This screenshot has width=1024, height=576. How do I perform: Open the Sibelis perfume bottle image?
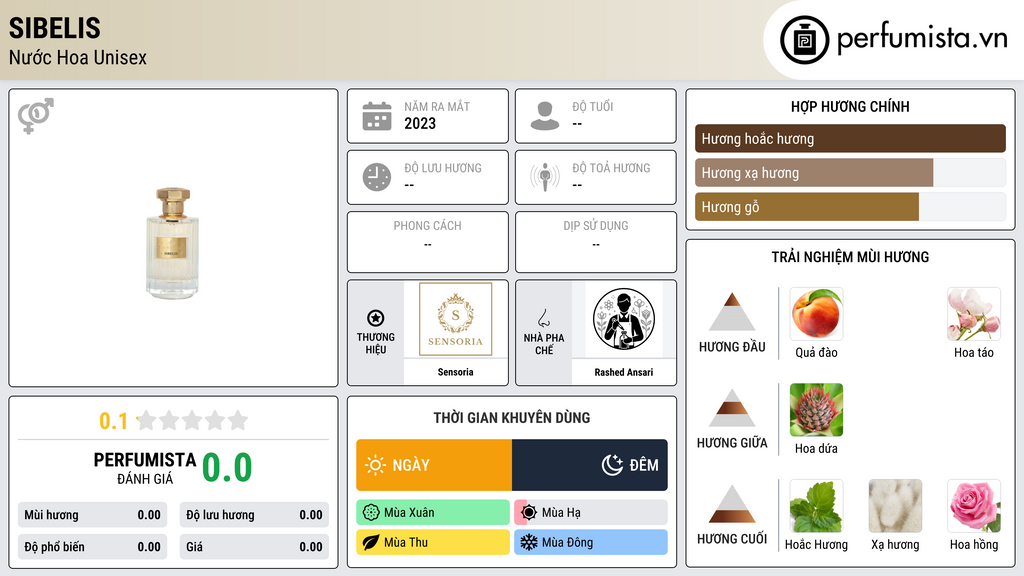(x=172, y=243)
